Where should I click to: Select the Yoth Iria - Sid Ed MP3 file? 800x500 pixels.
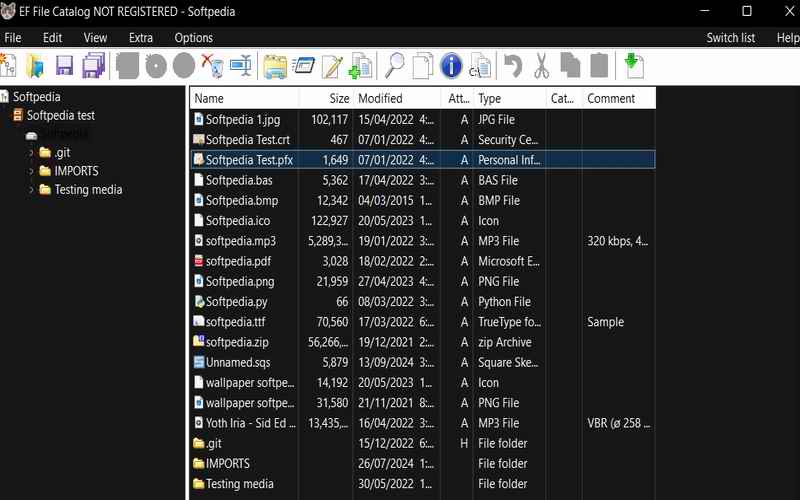click(x=423, y=423)
